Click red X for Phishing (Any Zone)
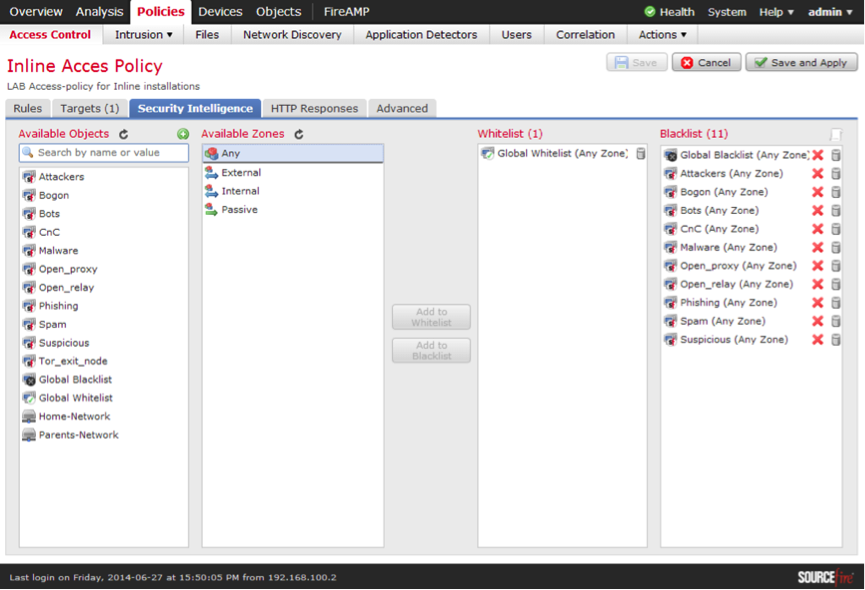Screen dimensions: 865x590 pyautogui.click(x=818, y=303)
